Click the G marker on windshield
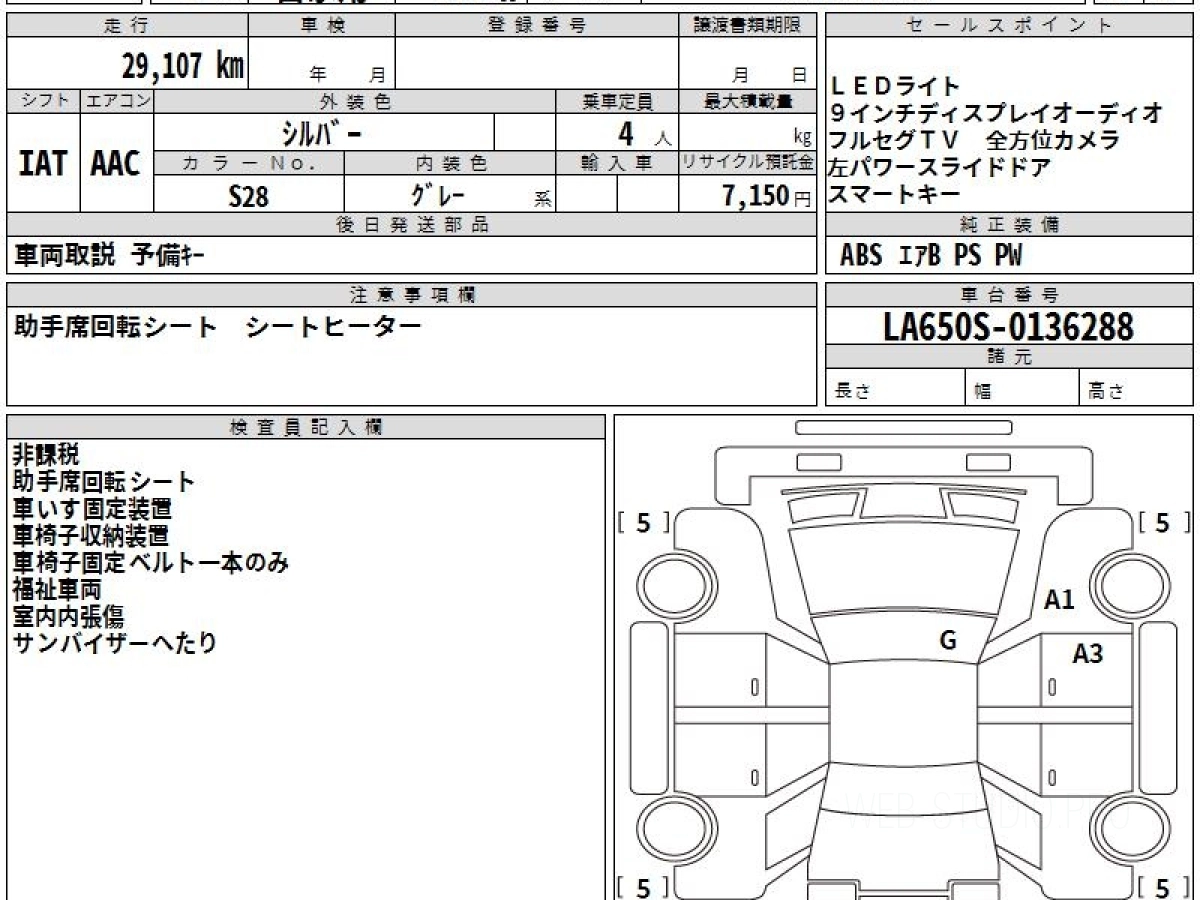Viewport: 1200px width, 900px height. 948,641
